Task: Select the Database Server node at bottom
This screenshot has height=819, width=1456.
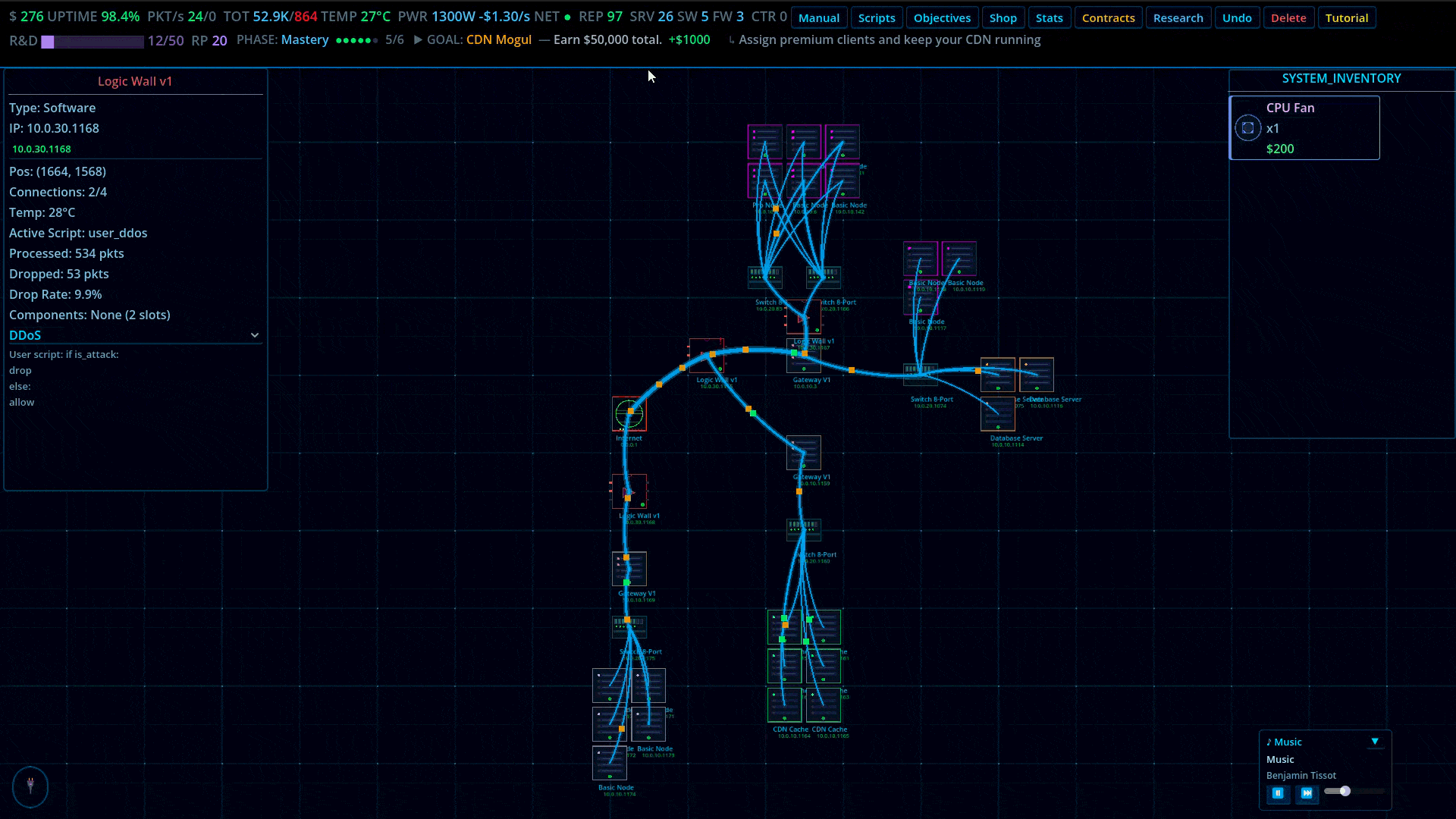Action: 997,415
